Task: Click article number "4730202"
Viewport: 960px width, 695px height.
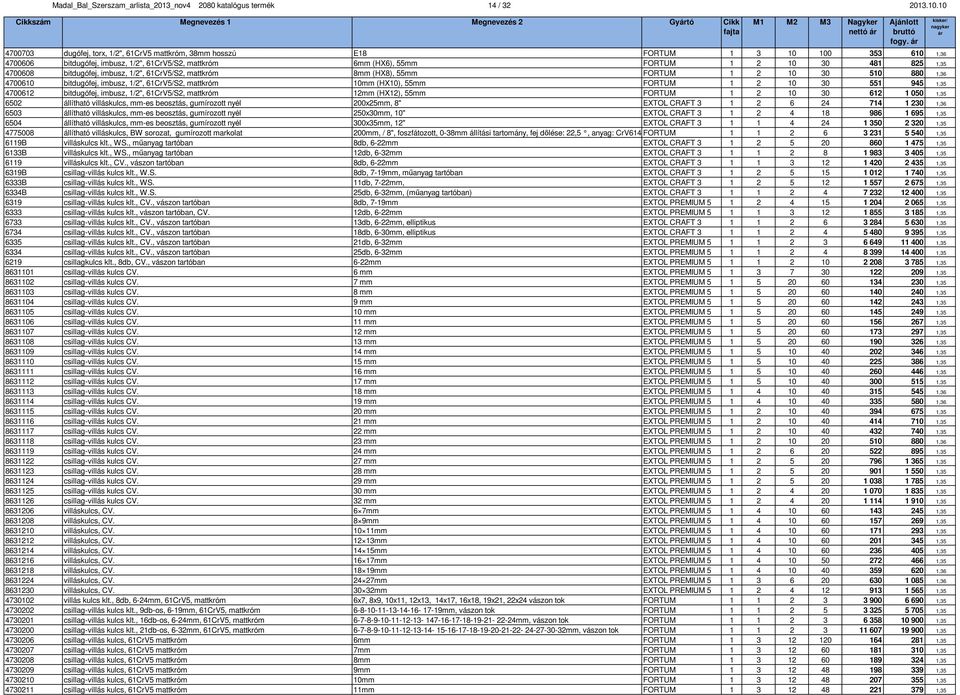Action: 20,610
